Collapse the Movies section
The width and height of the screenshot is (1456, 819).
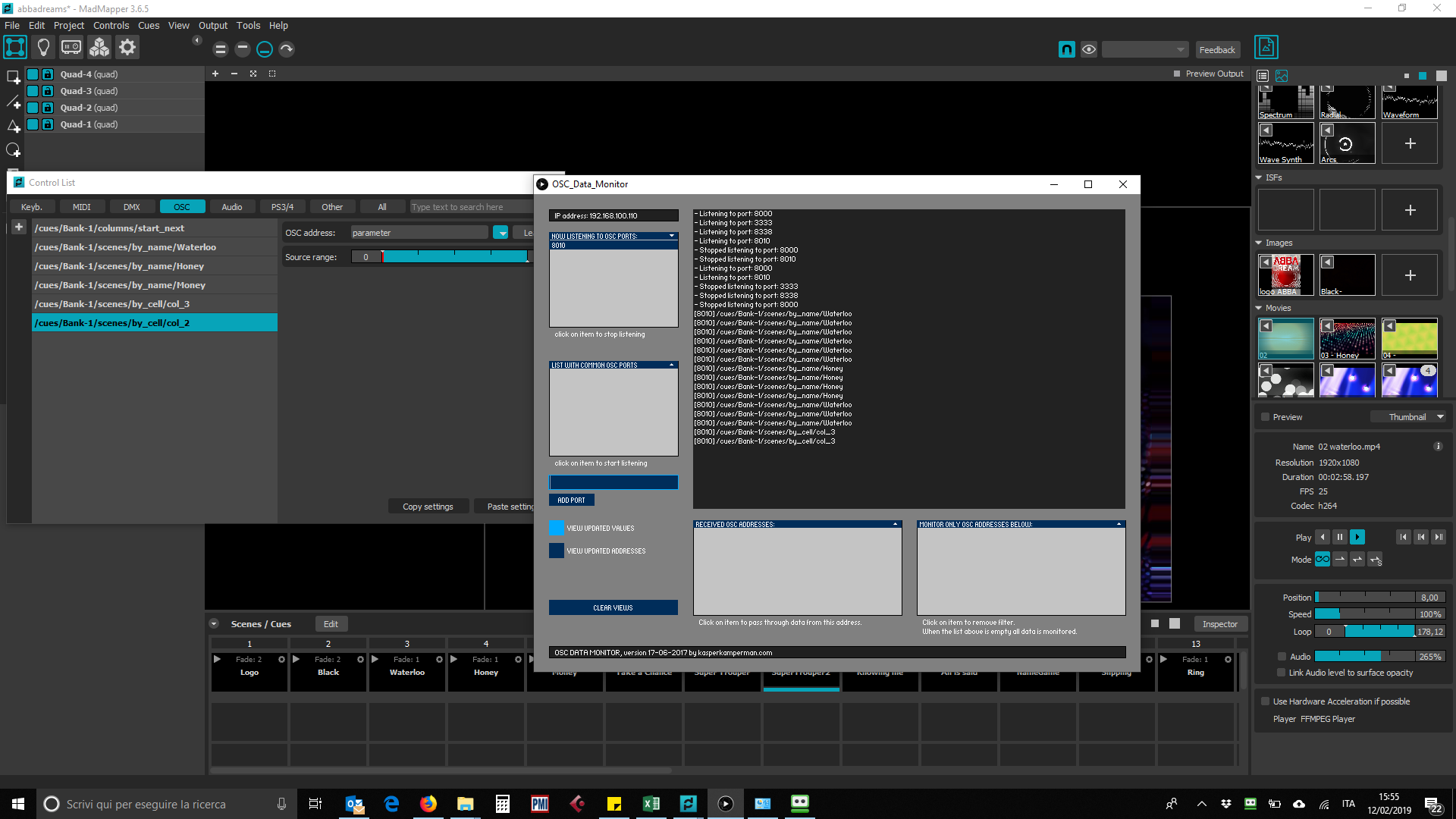tap(1259, 308)
